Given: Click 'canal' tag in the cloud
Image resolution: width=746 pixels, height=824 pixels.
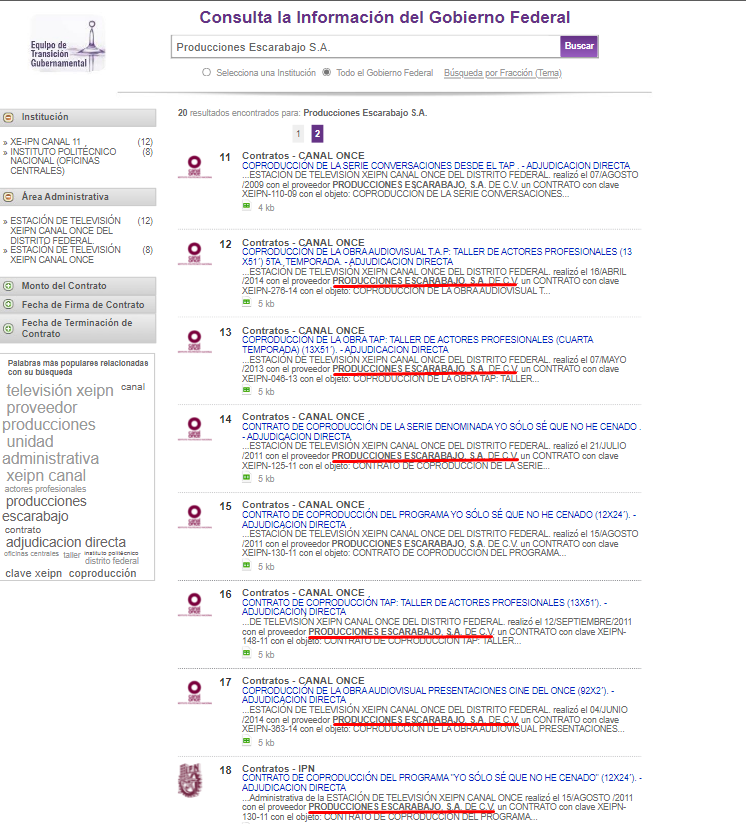Looking at the screenshot, I should (133, 387).
